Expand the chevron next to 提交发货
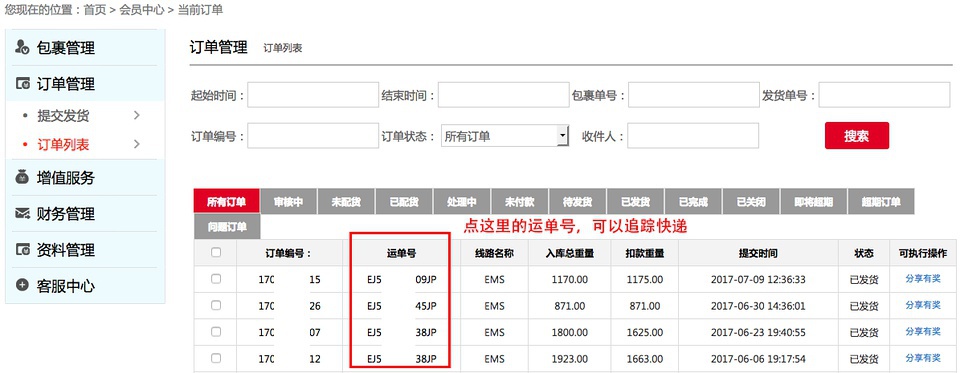The image size is (960, 373). (x=137, y=115)
